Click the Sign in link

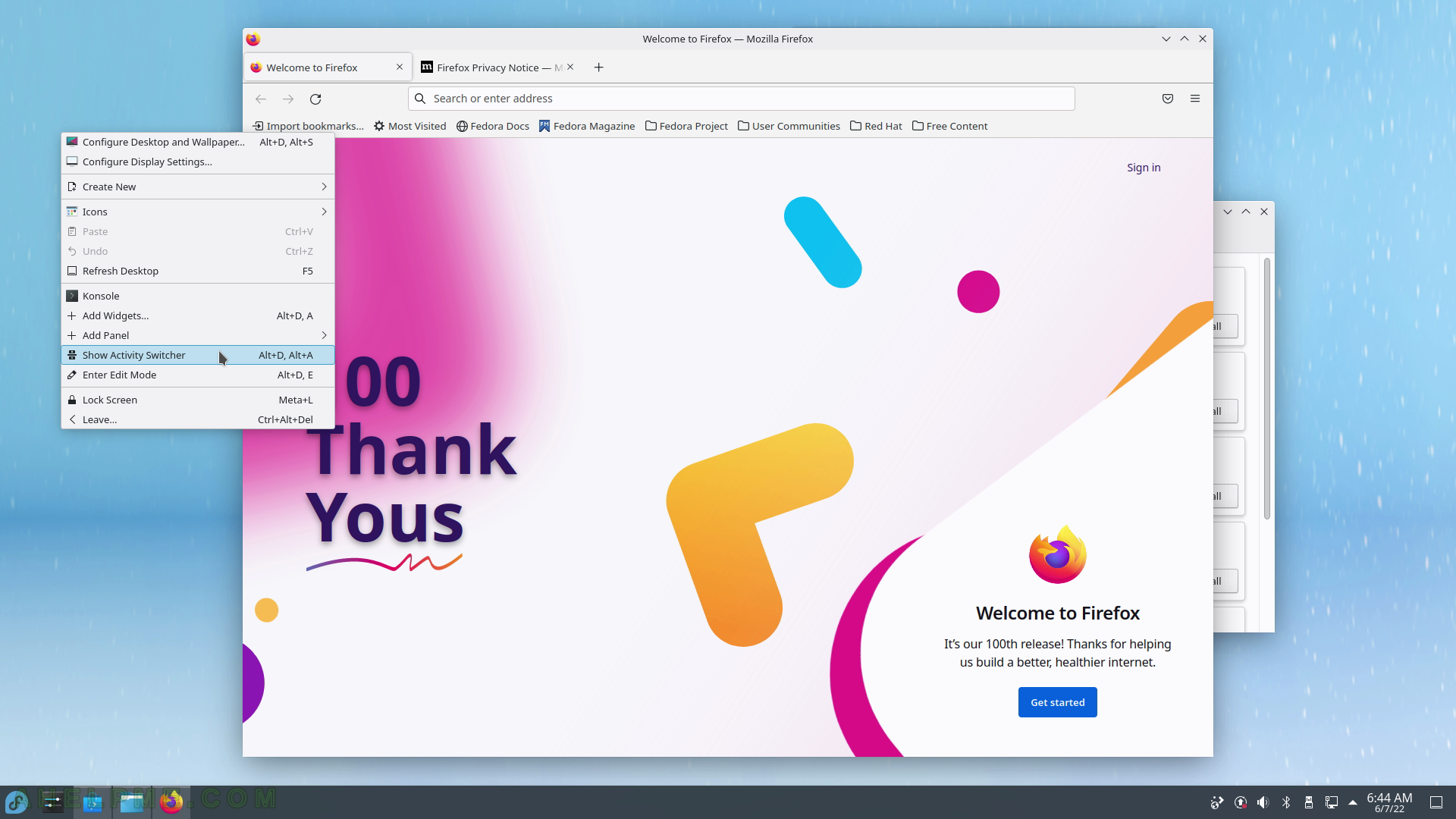[x=1144, y=168]
